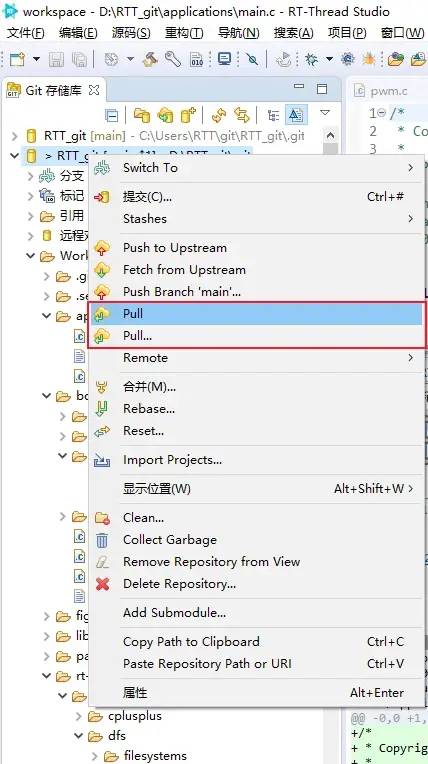Screen dimensions: 428x764
Task: Click the Collect Garbage trash icon
Action: pyautogui.click(x=102, y=540)
